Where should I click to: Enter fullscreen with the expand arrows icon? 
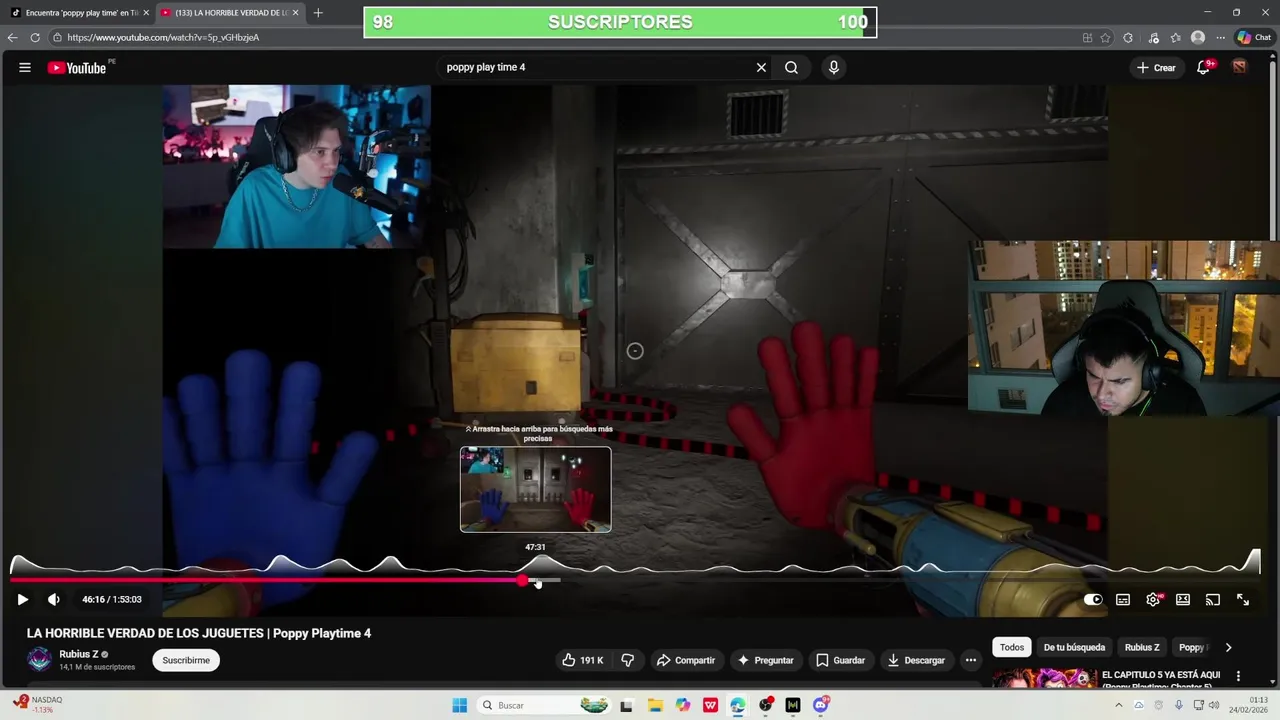click(1243, 599)
